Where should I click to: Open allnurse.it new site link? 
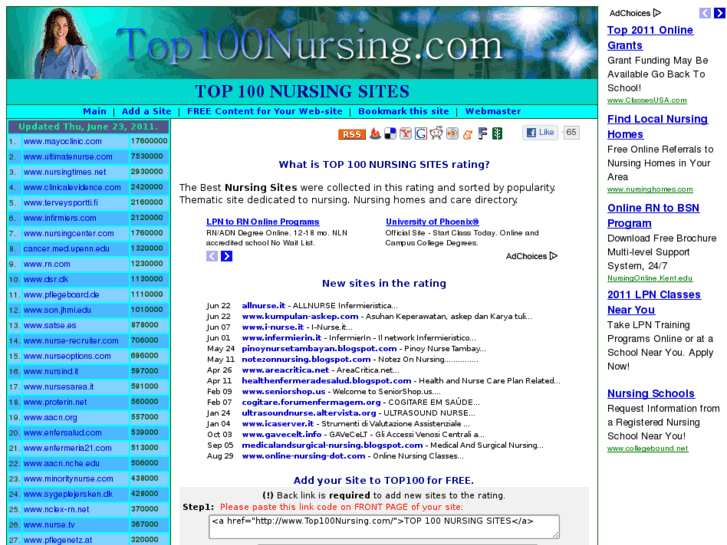tap(263, 306)
